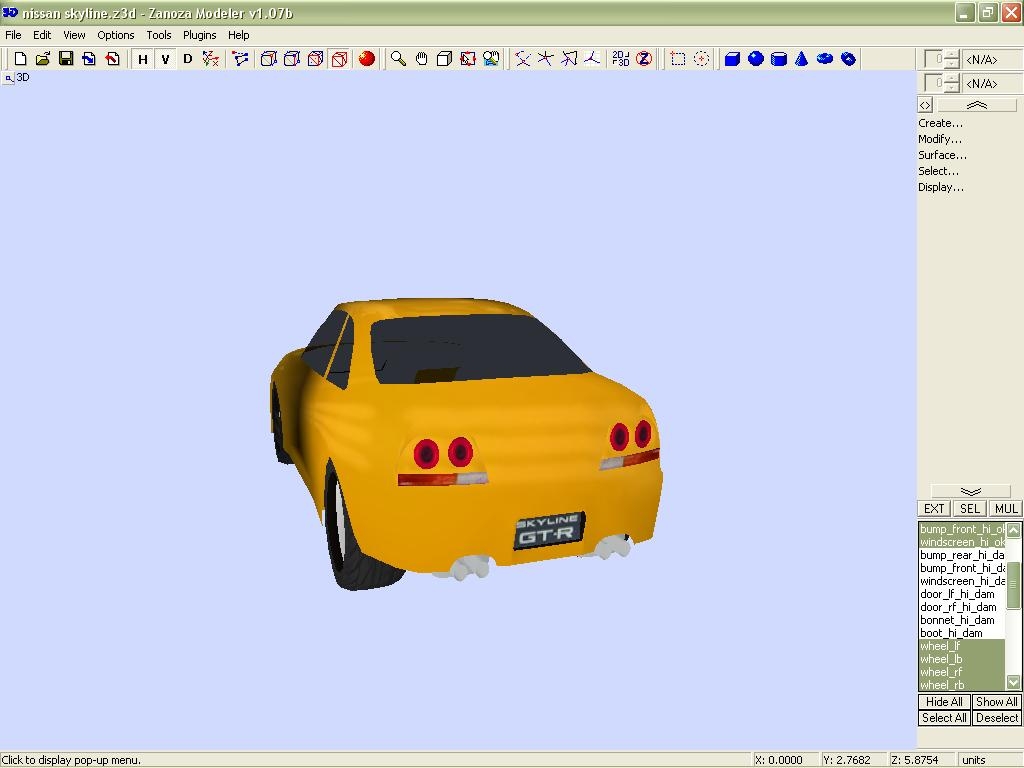Expand the Modify... command group

940,139
